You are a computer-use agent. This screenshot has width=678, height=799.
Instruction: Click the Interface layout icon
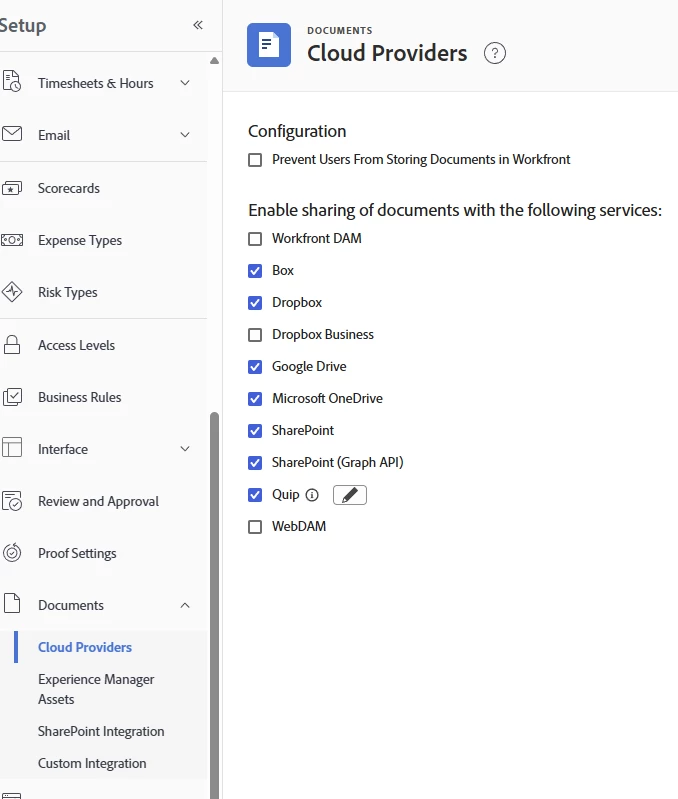(x=12, y=447)
